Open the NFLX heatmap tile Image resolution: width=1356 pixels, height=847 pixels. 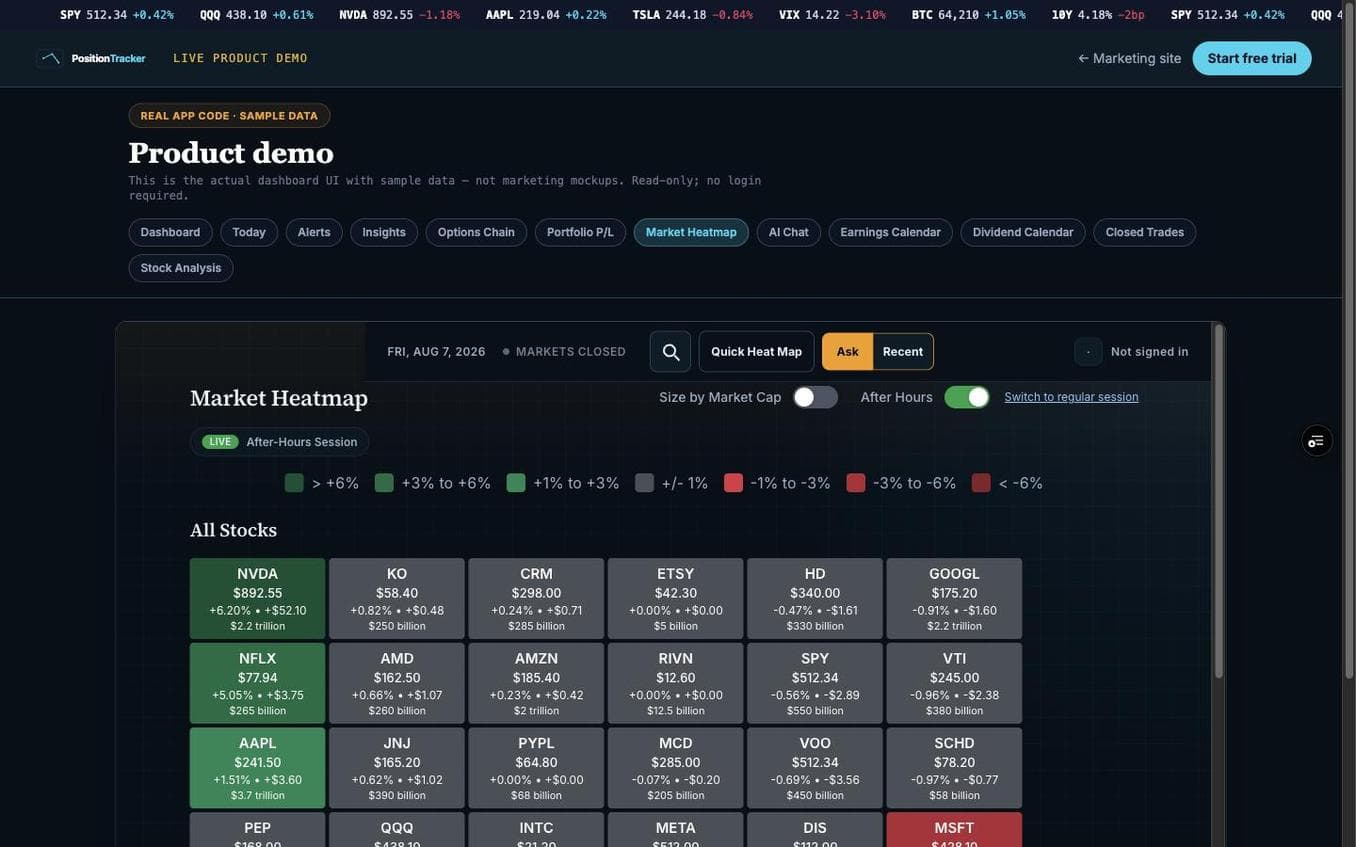point(258,684)
